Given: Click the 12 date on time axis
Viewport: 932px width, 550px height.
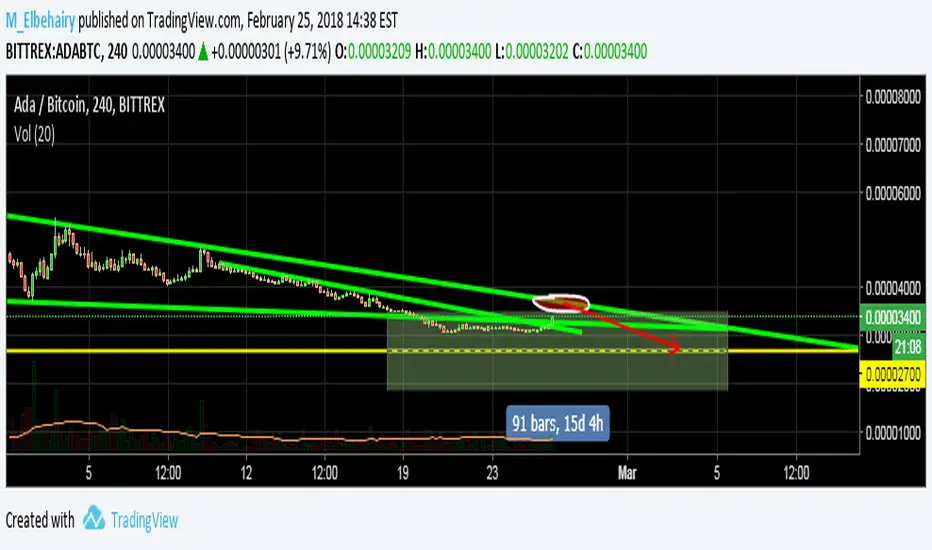Looking at the screenshot, I should [x=246, y=473].
